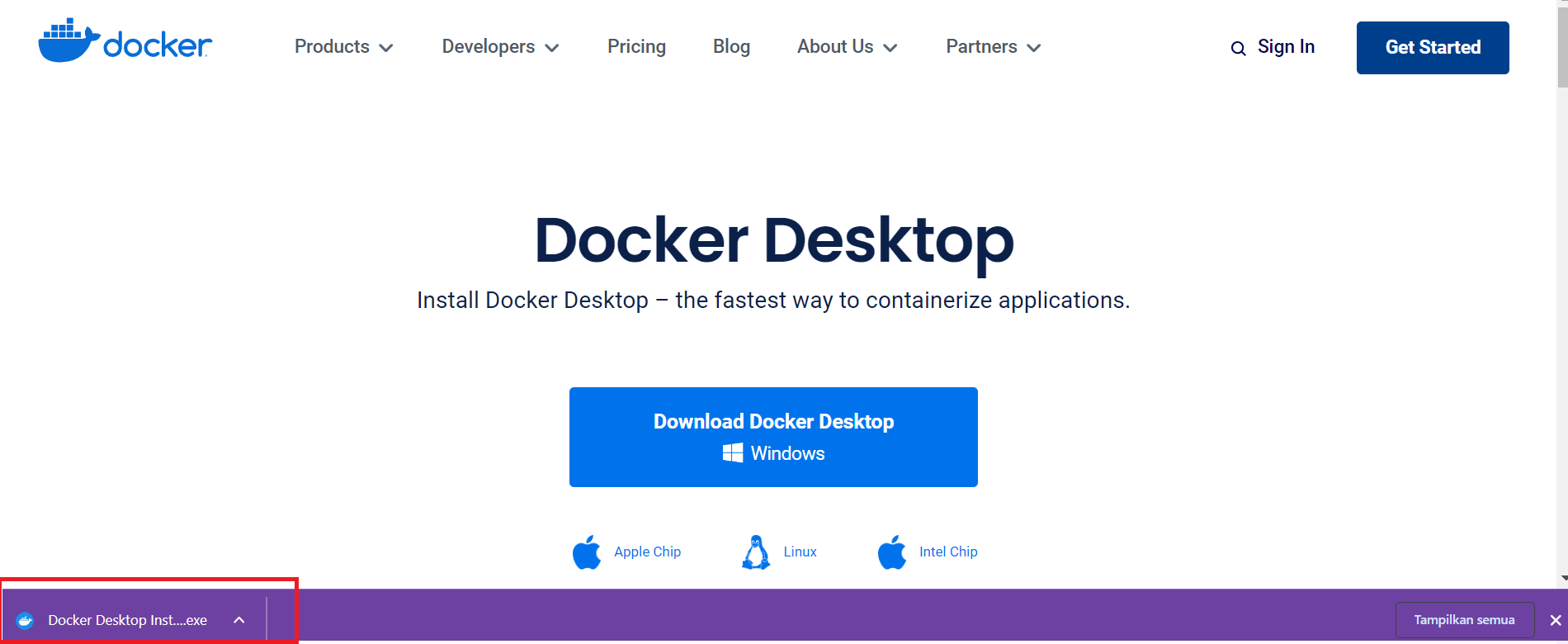Click Docker installer file icon in download bar
The height and width of the screenshot is (644, 1568).
pyautogui.click(x=26, y=621)
